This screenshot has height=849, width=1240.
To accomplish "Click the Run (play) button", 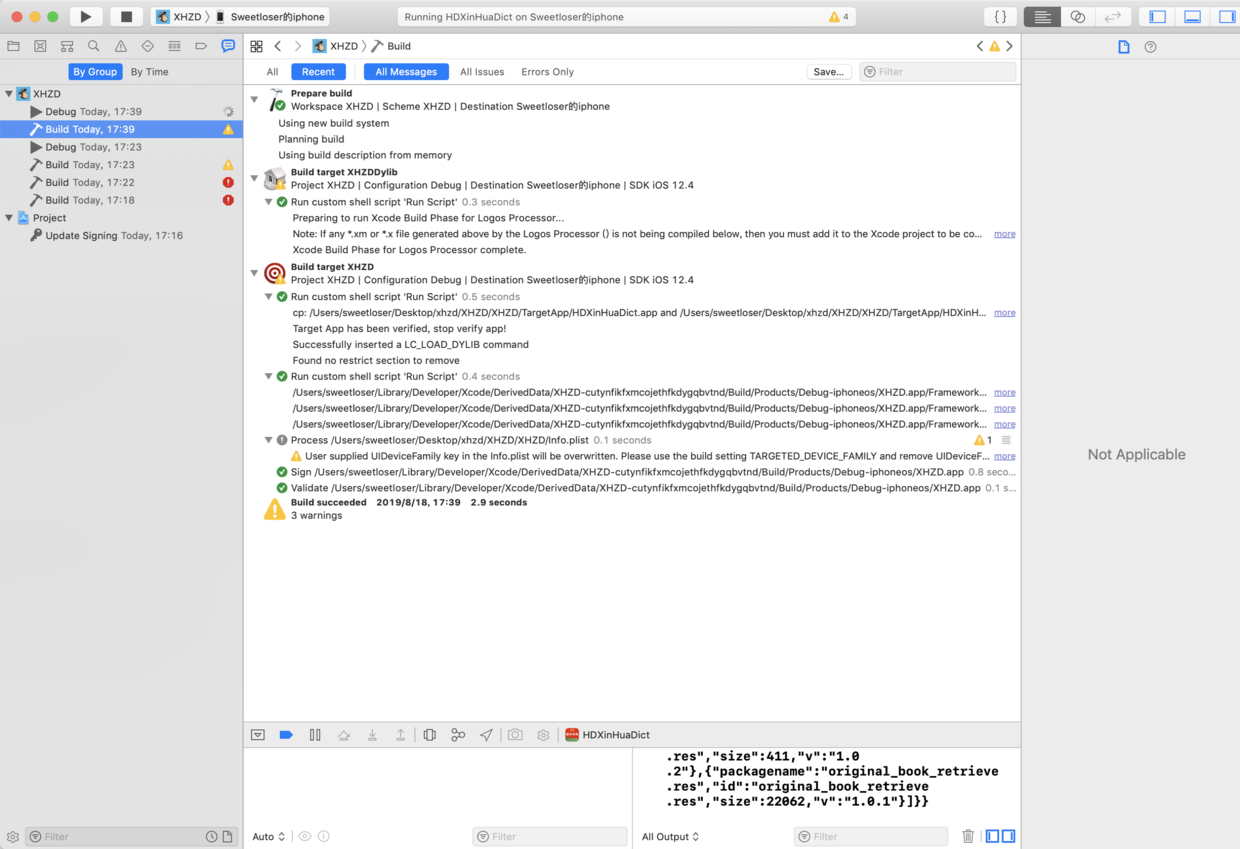I will pos(86,17).
